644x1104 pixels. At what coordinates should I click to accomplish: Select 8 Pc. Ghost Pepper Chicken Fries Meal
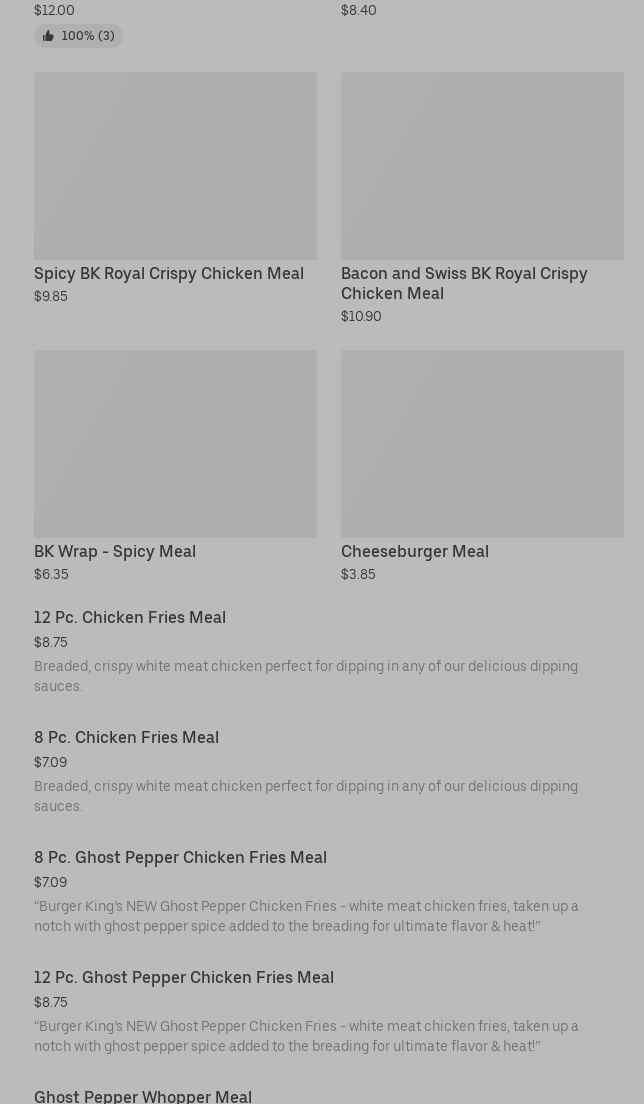coord(180,858)
